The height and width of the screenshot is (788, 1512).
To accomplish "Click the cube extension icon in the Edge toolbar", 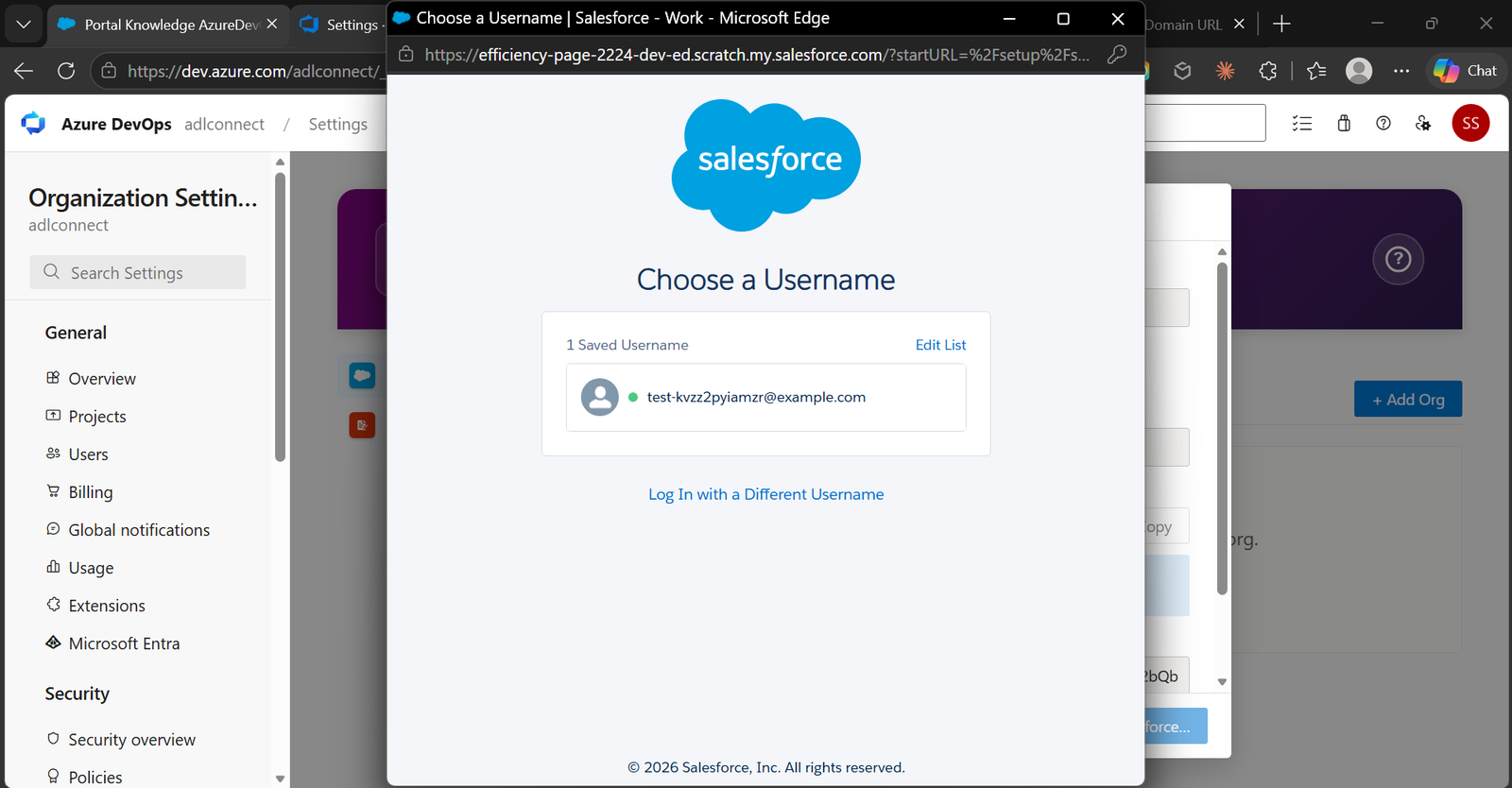I will [x=1182, y=71].
